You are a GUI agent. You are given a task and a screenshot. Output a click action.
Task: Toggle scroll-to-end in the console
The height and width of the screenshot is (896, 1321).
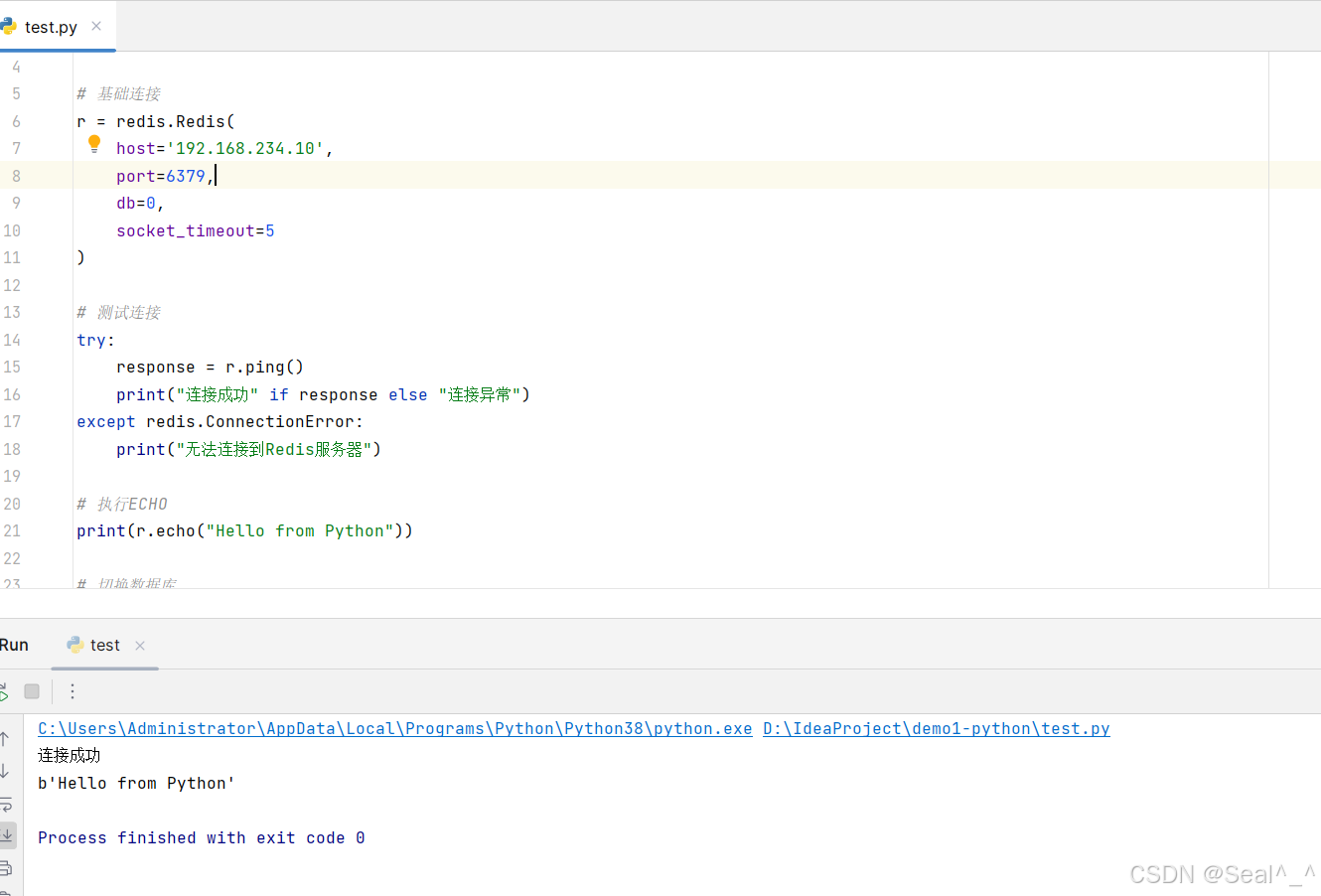pos(7,835)
